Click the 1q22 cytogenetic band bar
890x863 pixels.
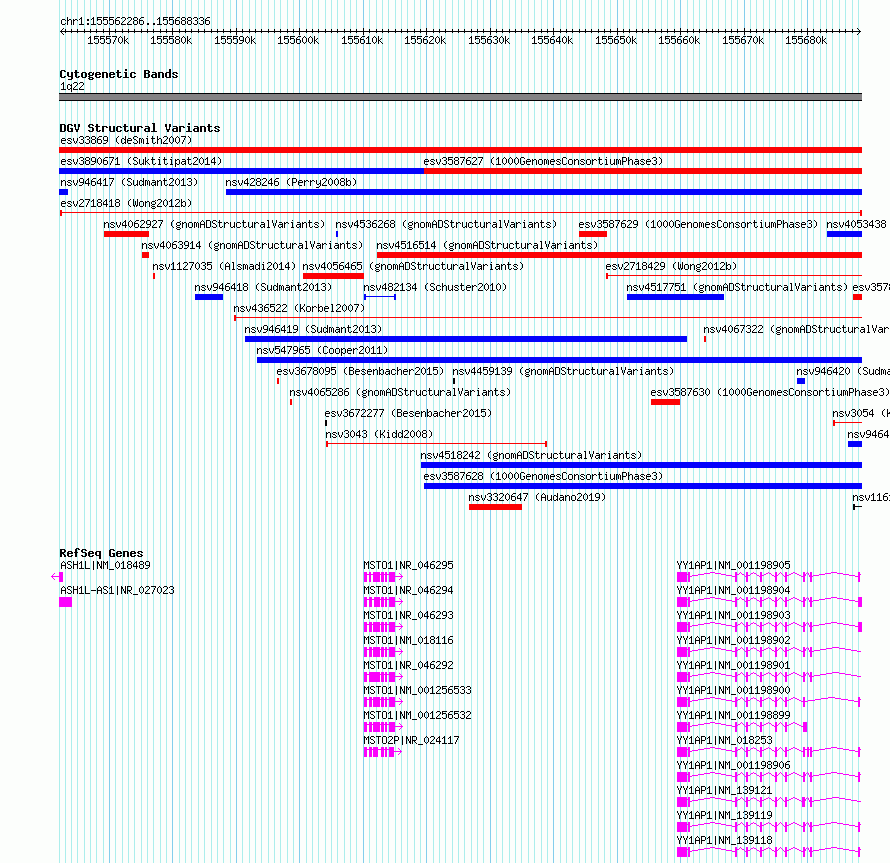[x=460, y=97]
